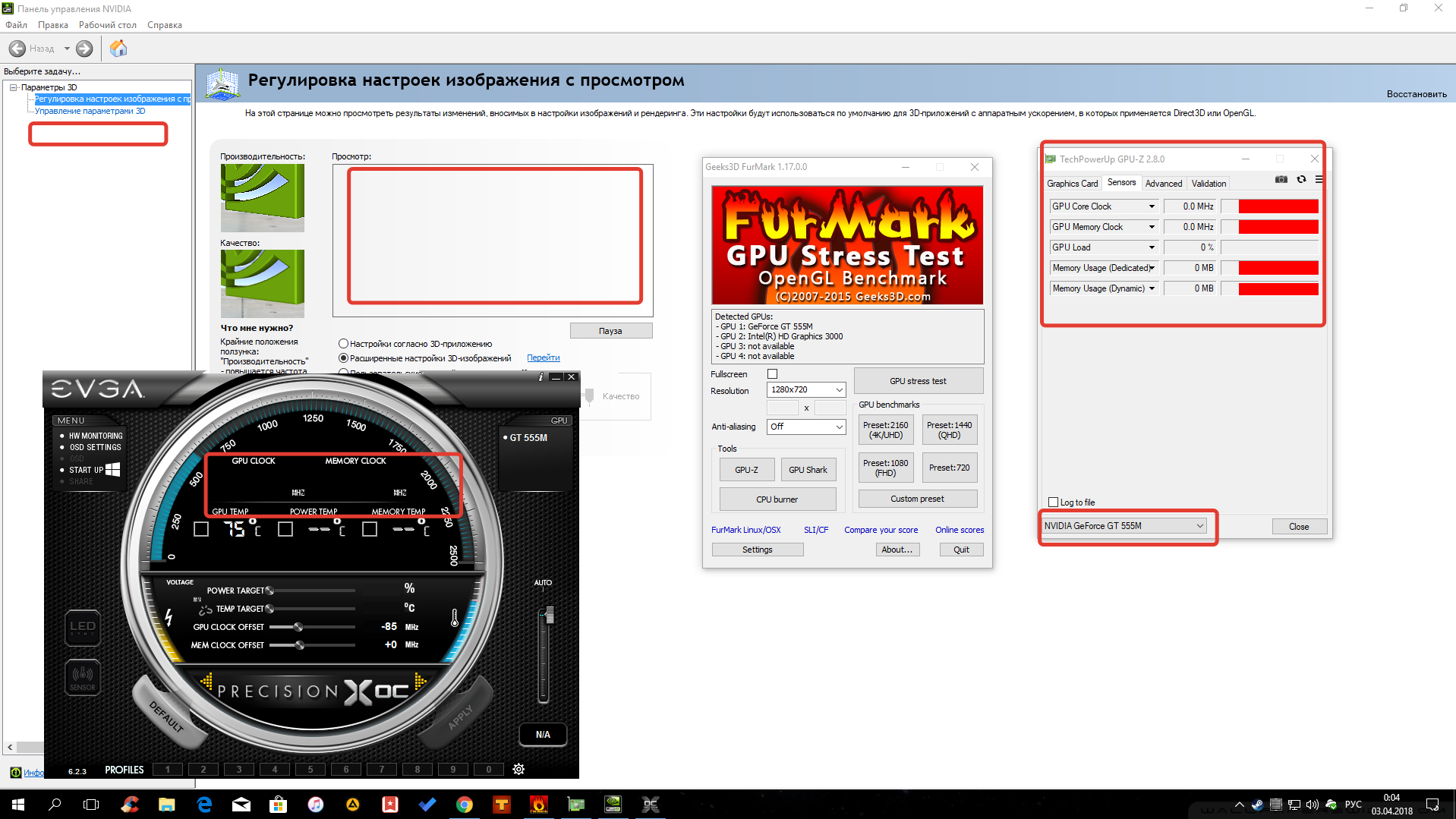
Task: Take a GPU-Z screenshot with camera icon
Action: tap(1281, 180)
